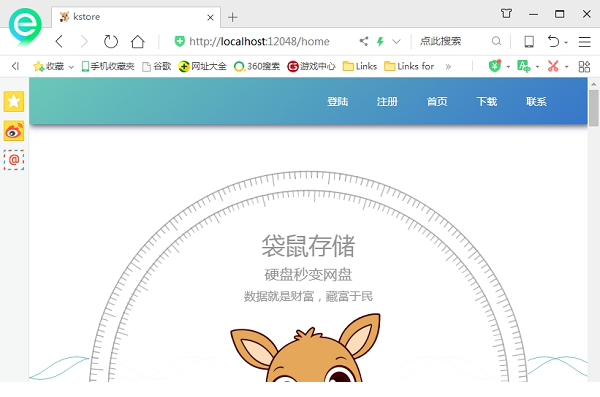This screenshot has width=600, height=397.
Task: Open the Weibo sidebar icon
Action: pos(14,131)
